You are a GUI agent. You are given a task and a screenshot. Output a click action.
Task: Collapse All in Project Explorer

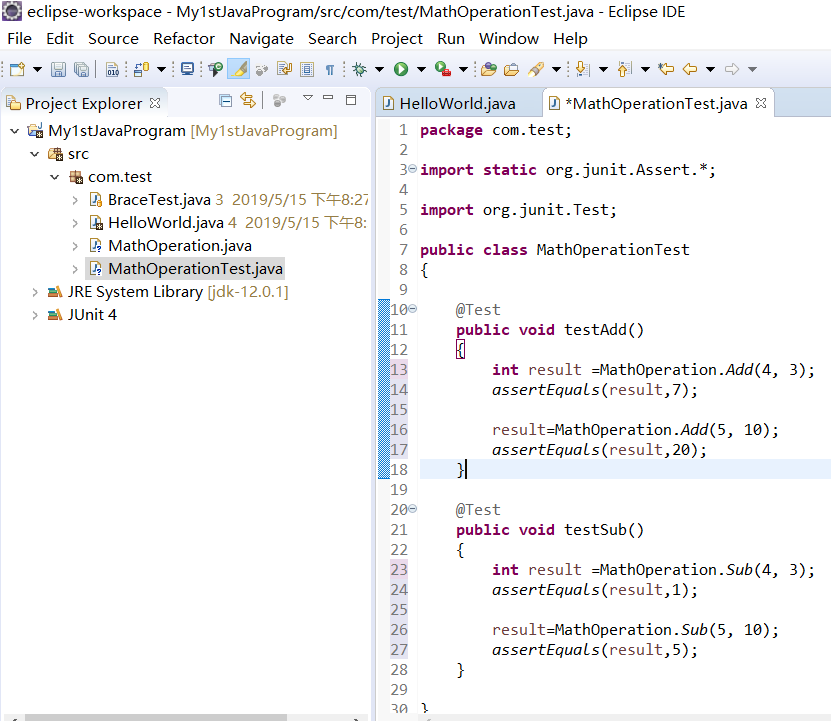[225, 100]
